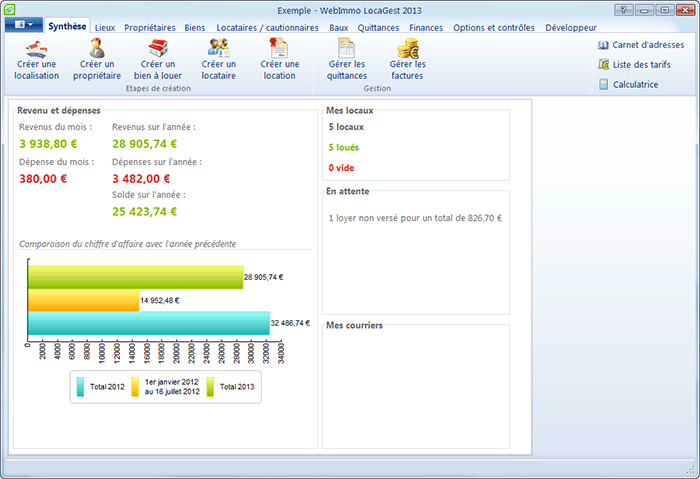Click the Créer un propriétaire icon
The width and height of the screenshot is (700, 479).
[97, 48]
